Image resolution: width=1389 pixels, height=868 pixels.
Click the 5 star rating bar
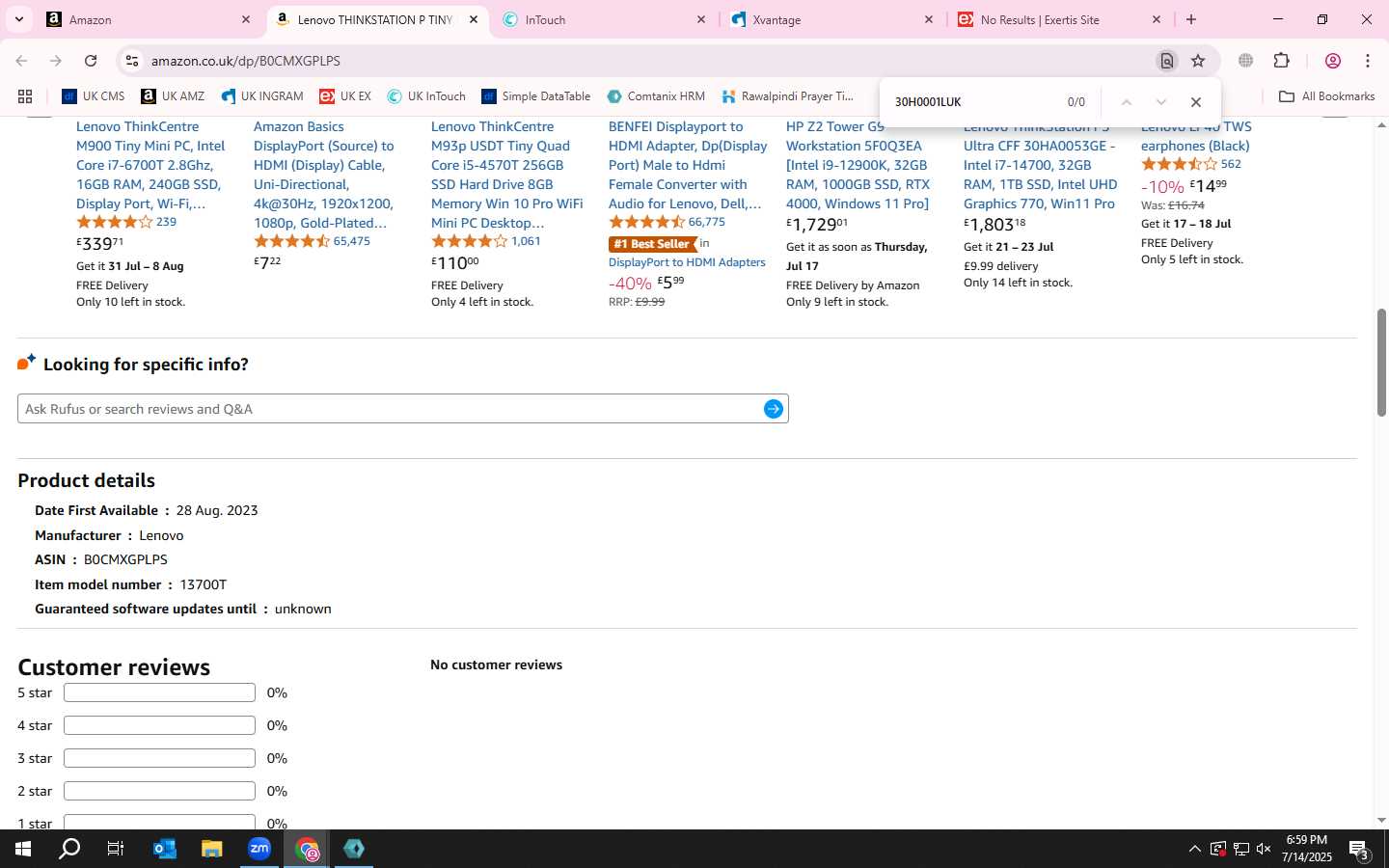coord(159,692)
